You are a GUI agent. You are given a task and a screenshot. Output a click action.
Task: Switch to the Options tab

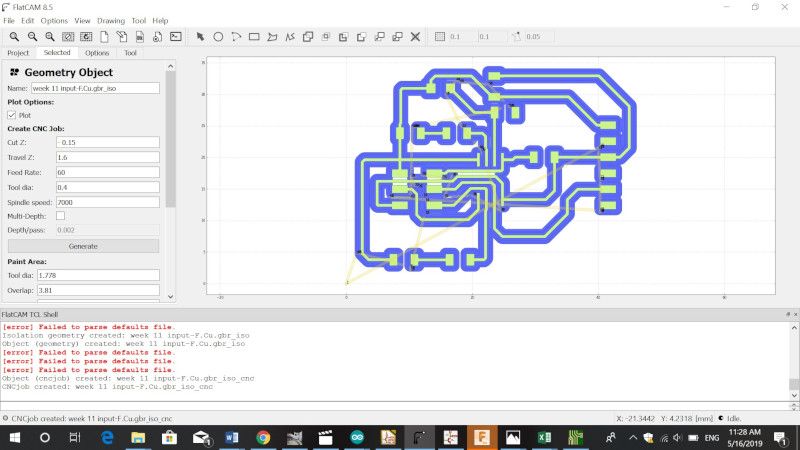tap(97, 53)
